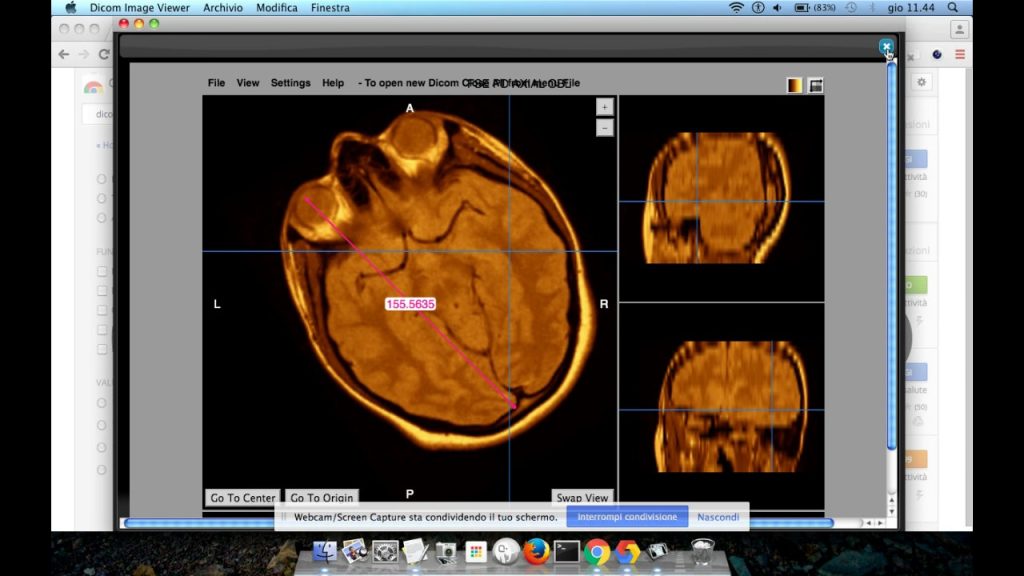The width and height of the screenshot is (1024, 576).
Task: Toggle the volume icon in the menu bar
Action: coord(777,7)
